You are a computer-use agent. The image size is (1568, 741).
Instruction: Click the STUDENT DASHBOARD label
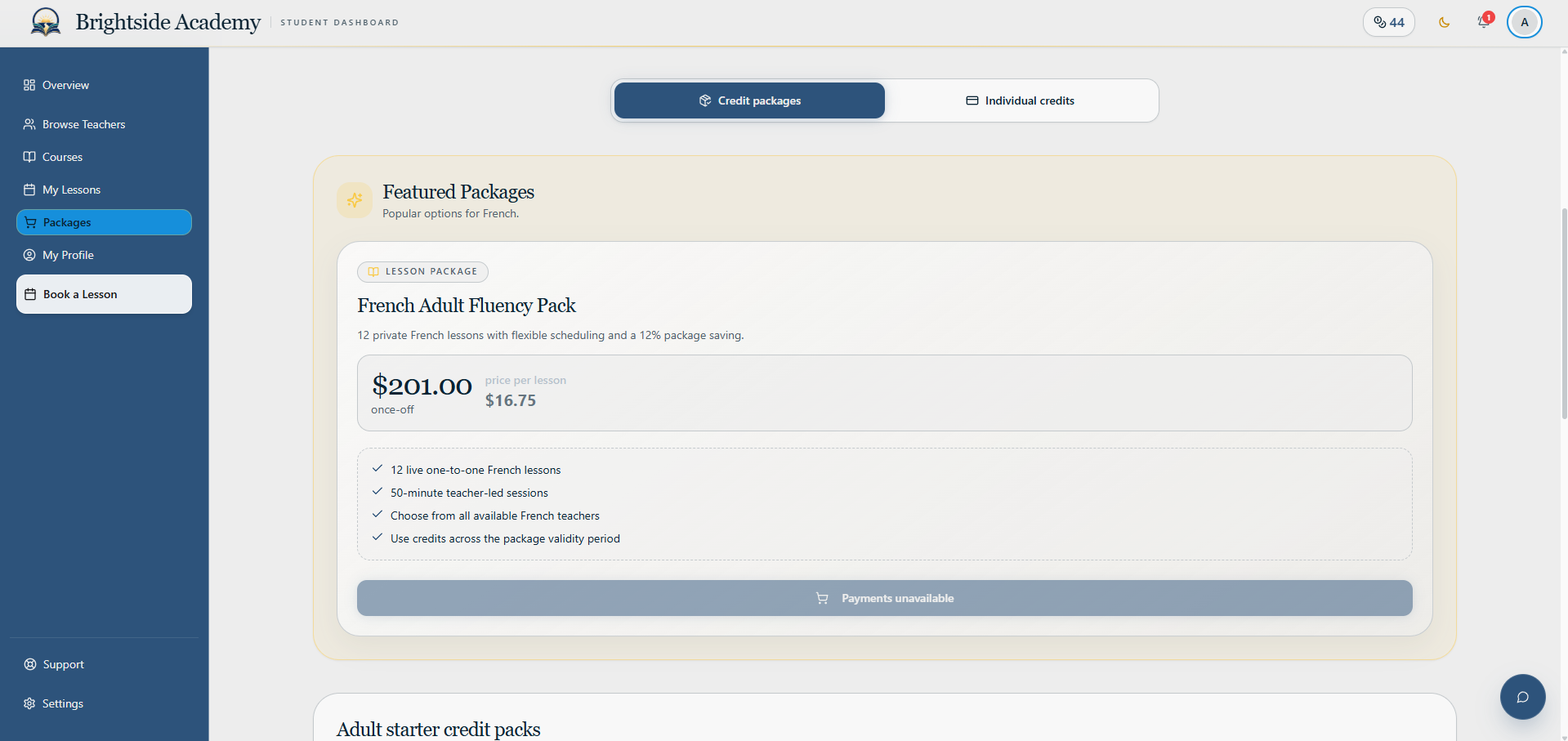coord(340,23)
